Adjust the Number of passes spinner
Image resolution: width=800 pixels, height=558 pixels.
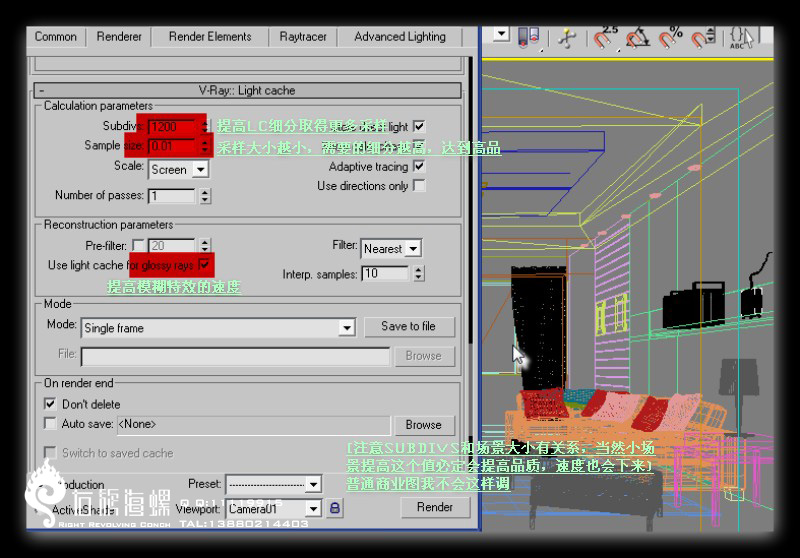[x=205, y=196]
